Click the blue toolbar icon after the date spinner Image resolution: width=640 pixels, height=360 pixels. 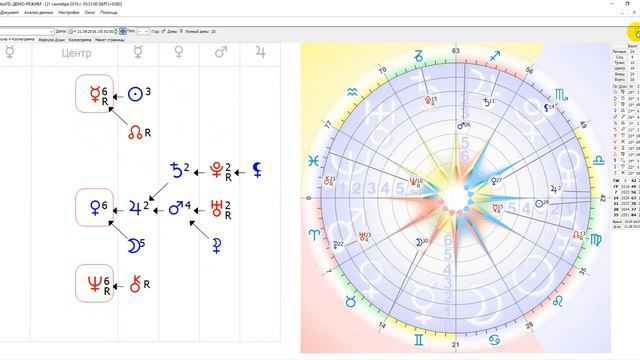[122, 31]
